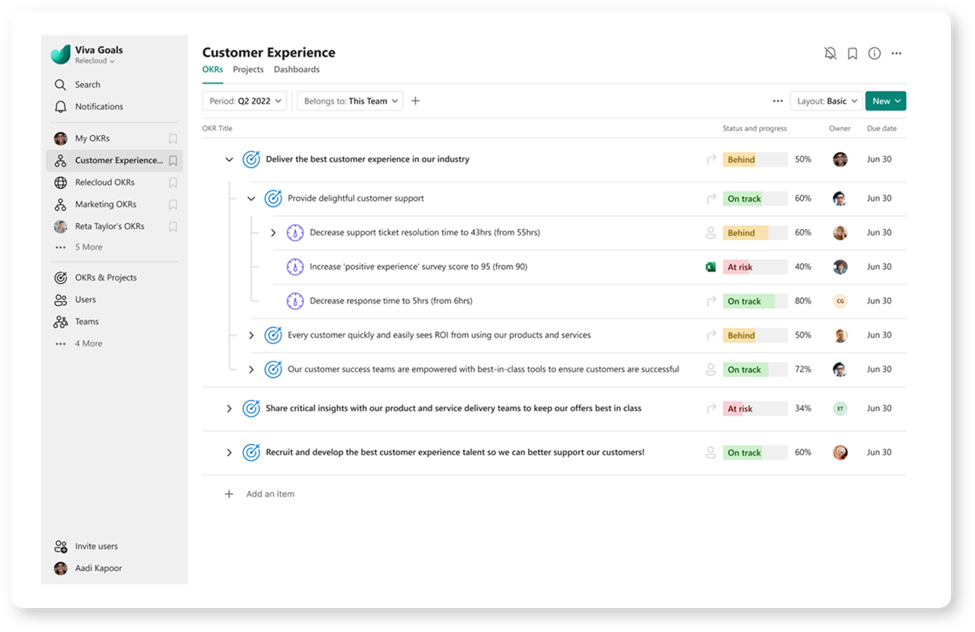Click the info icon in header
This screenshot has height=632, width=975.
click(x=874, y=53)
